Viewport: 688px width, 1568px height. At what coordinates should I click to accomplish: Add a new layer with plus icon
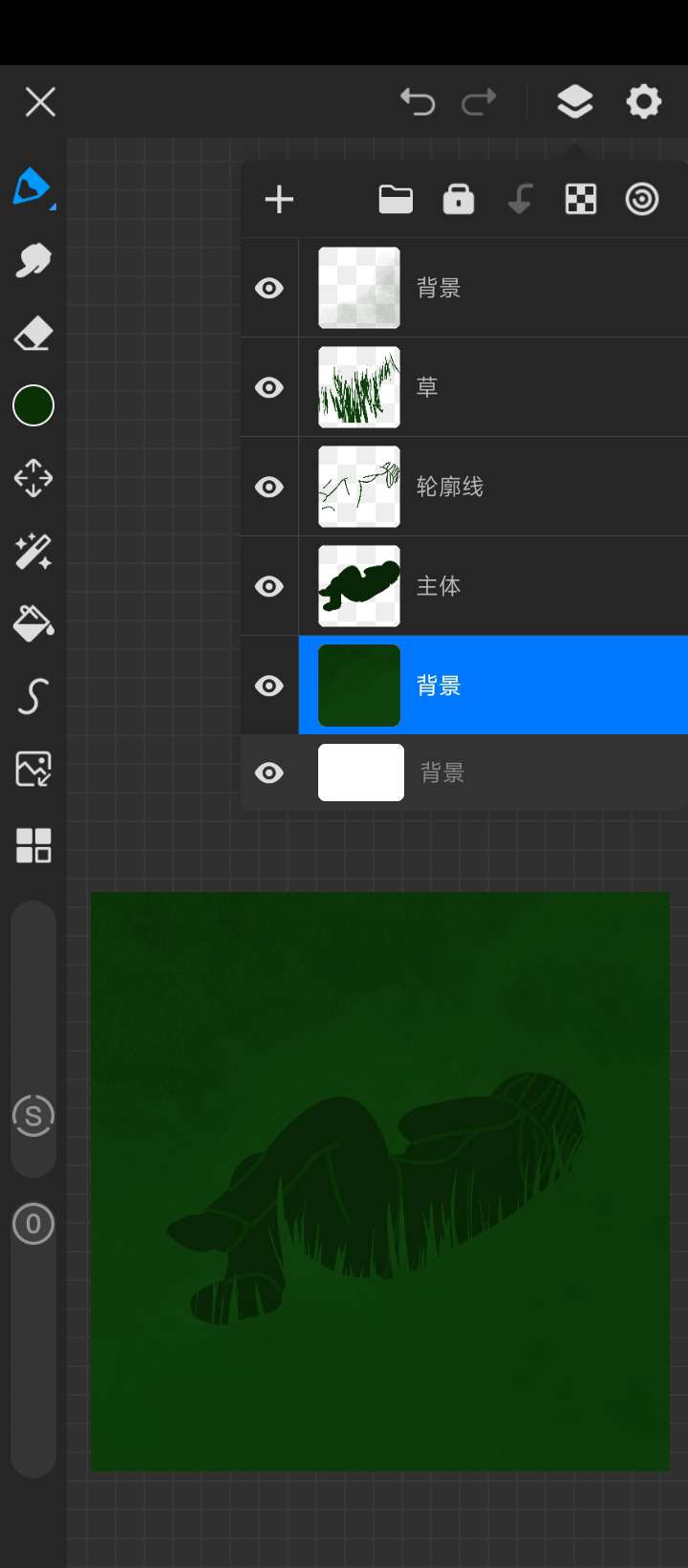point(279,200)
